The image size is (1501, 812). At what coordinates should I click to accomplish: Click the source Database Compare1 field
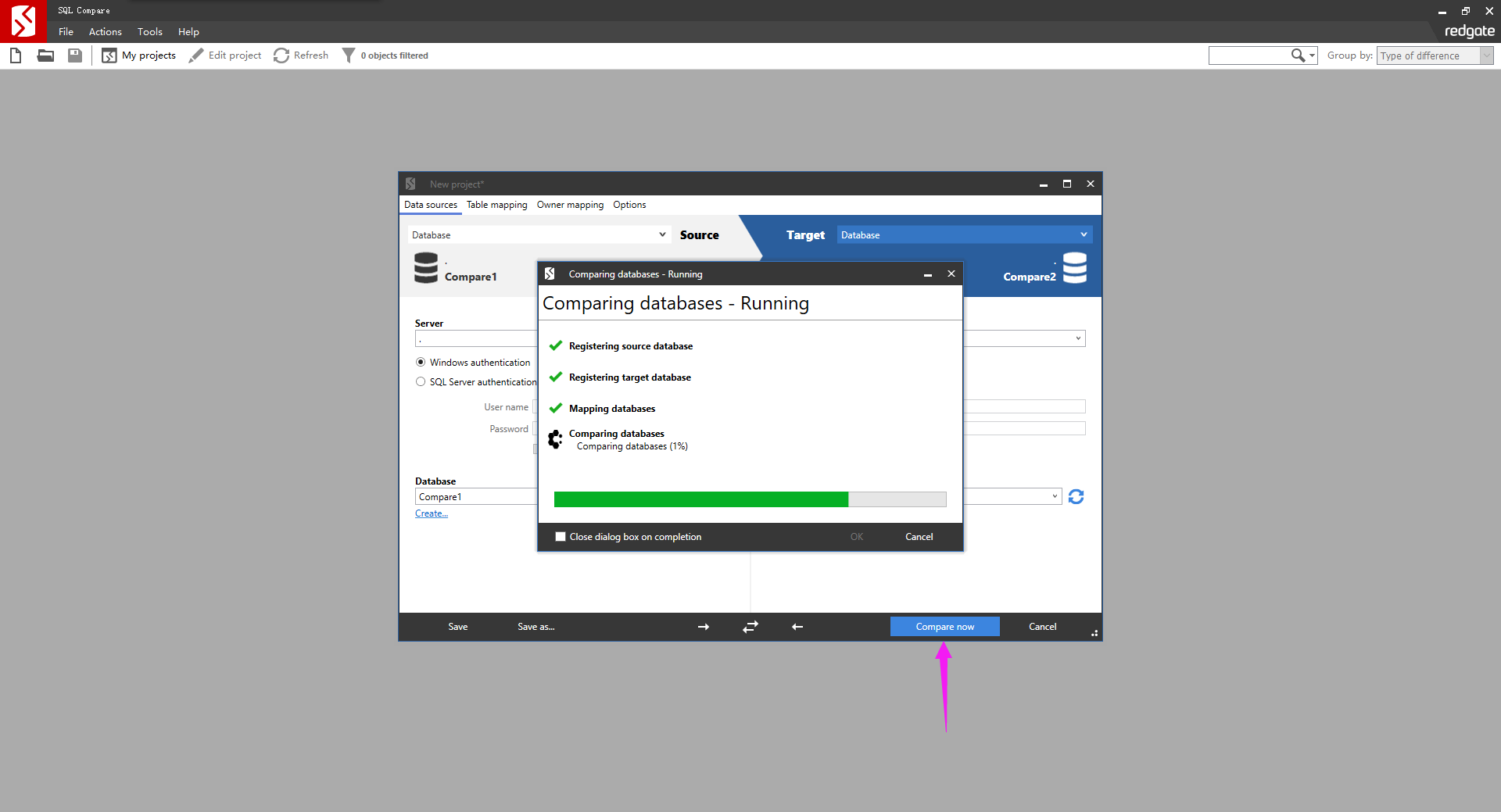[476, 497]
